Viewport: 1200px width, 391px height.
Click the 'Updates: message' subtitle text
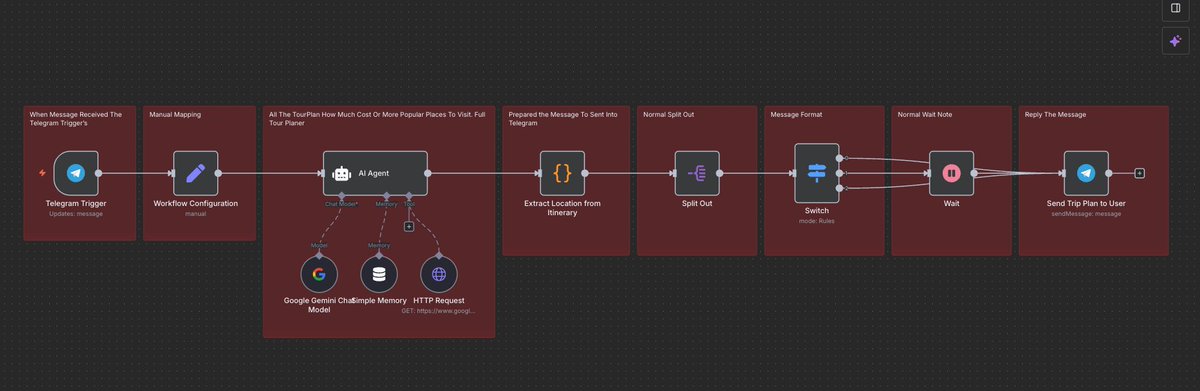pos(76,213)
